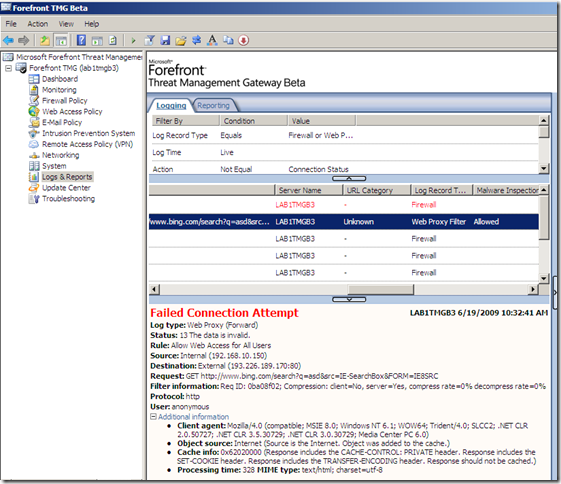Select the www.bing.com Web Proxy Filter log row
The width and height of the screenshot is (561, 484).
click(x=343, y=222)
